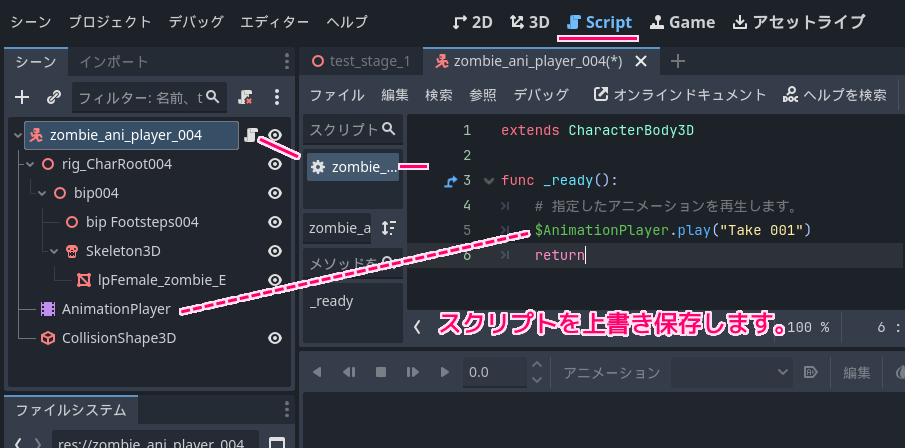Click ヘルプを検索 button
The width and height of the screenshot is (905, 448).
pos(835,95)
